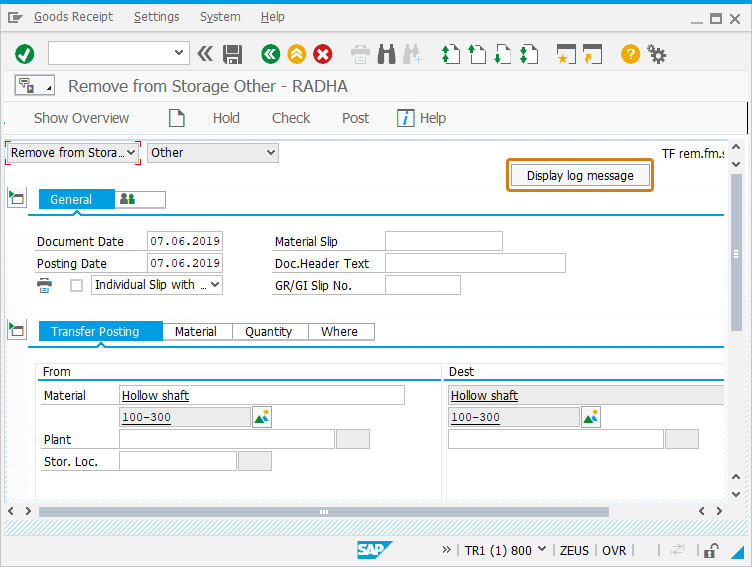Click the New document blank page icon

point(176,118)
